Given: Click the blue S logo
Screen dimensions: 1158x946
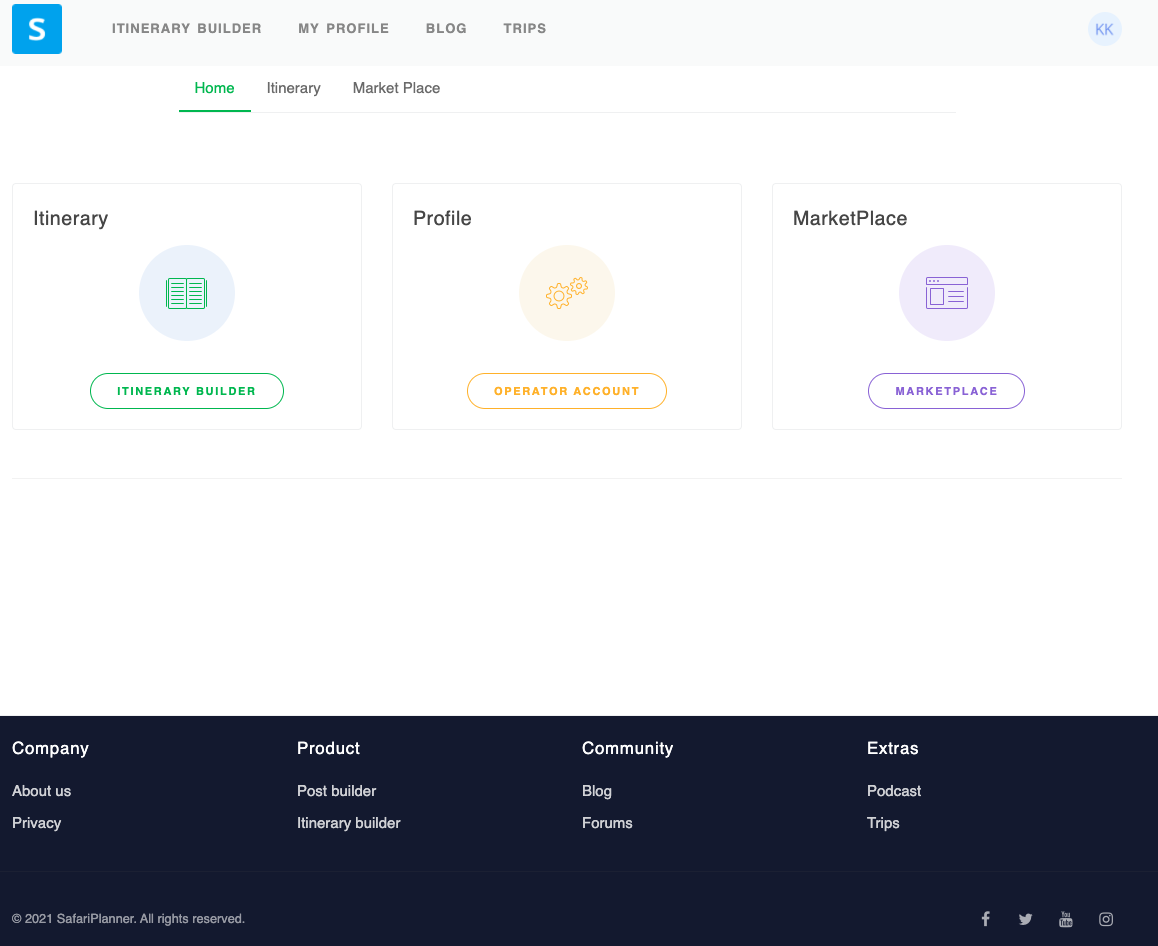Looking at the screenshot, I should tap(37, 29).
